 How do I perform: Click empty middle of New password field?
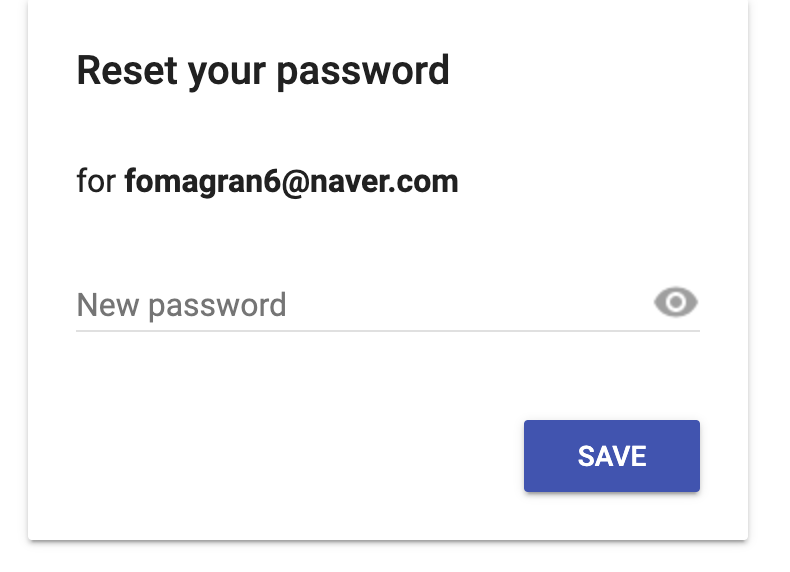pyautogui.click(x=453, y=304)
